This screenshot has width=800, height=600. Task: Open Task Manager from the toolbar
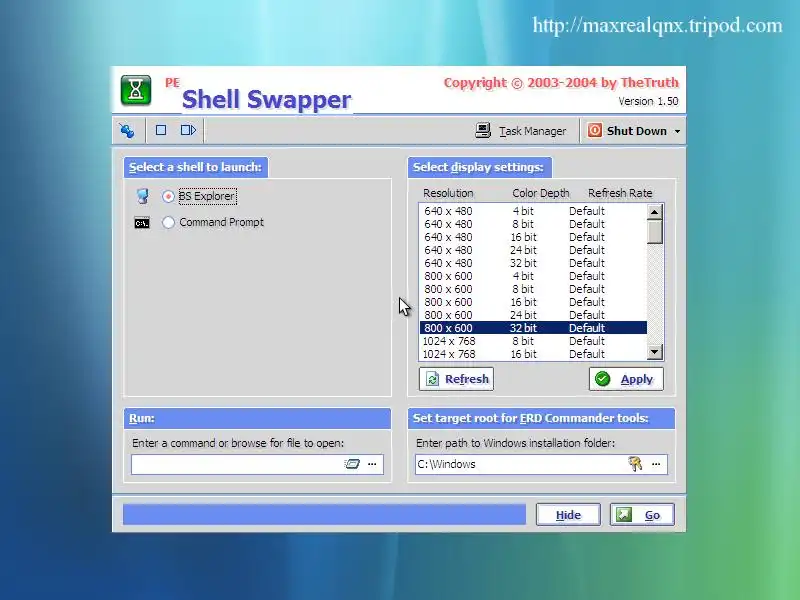pyautogui.click(x=520, y=131)
